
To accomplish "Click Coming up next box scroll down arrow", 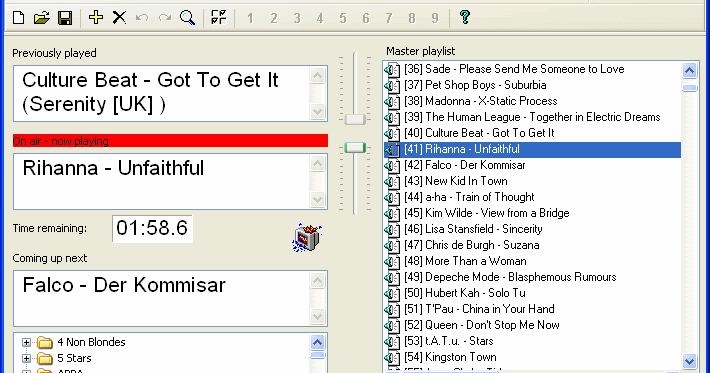I will [317, 316].
